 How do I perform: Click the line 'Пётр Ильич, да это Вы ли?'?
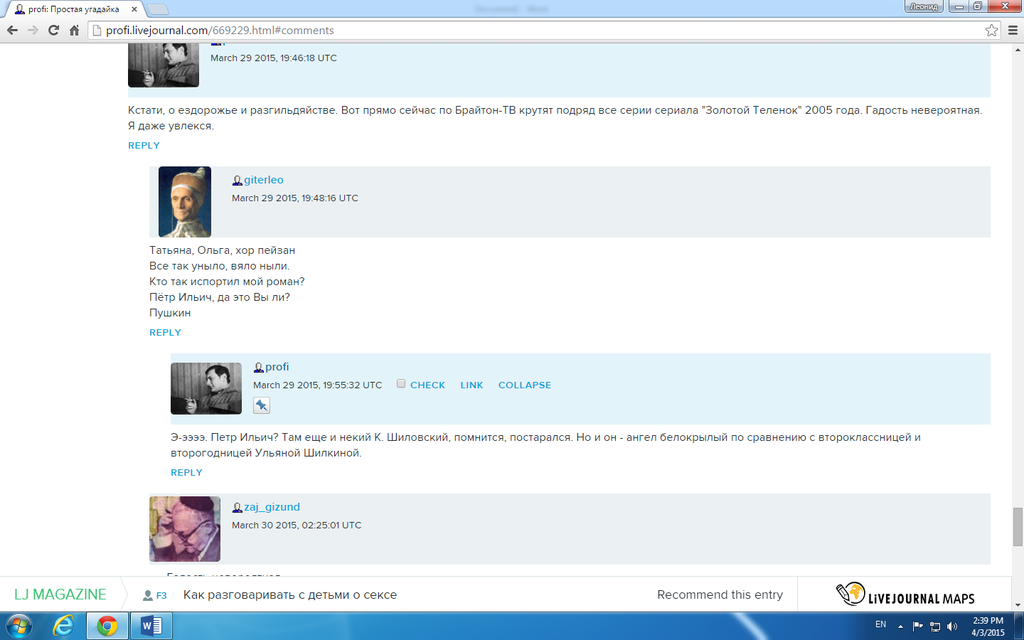219,297
